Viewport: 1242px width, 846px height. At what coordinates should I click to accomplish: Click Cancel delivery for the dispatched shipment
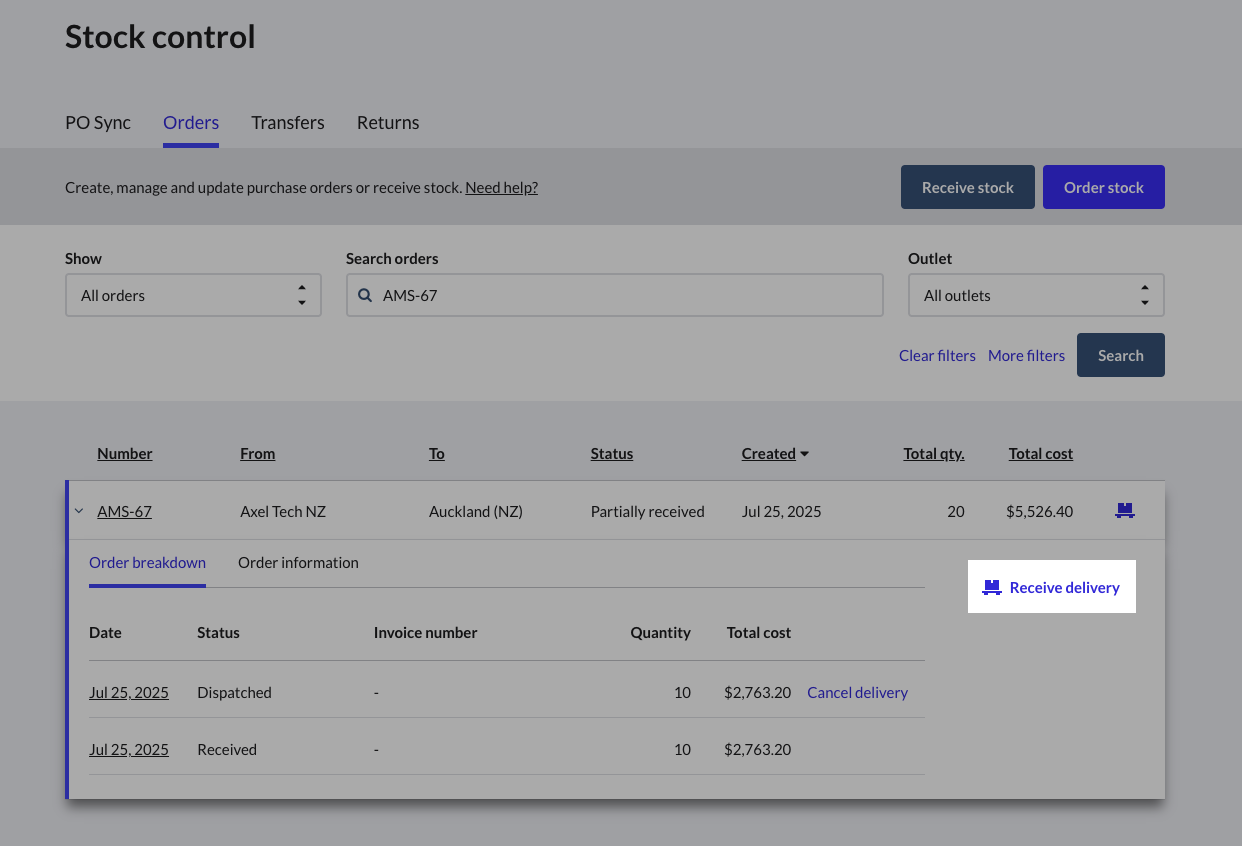pos(857,692)
